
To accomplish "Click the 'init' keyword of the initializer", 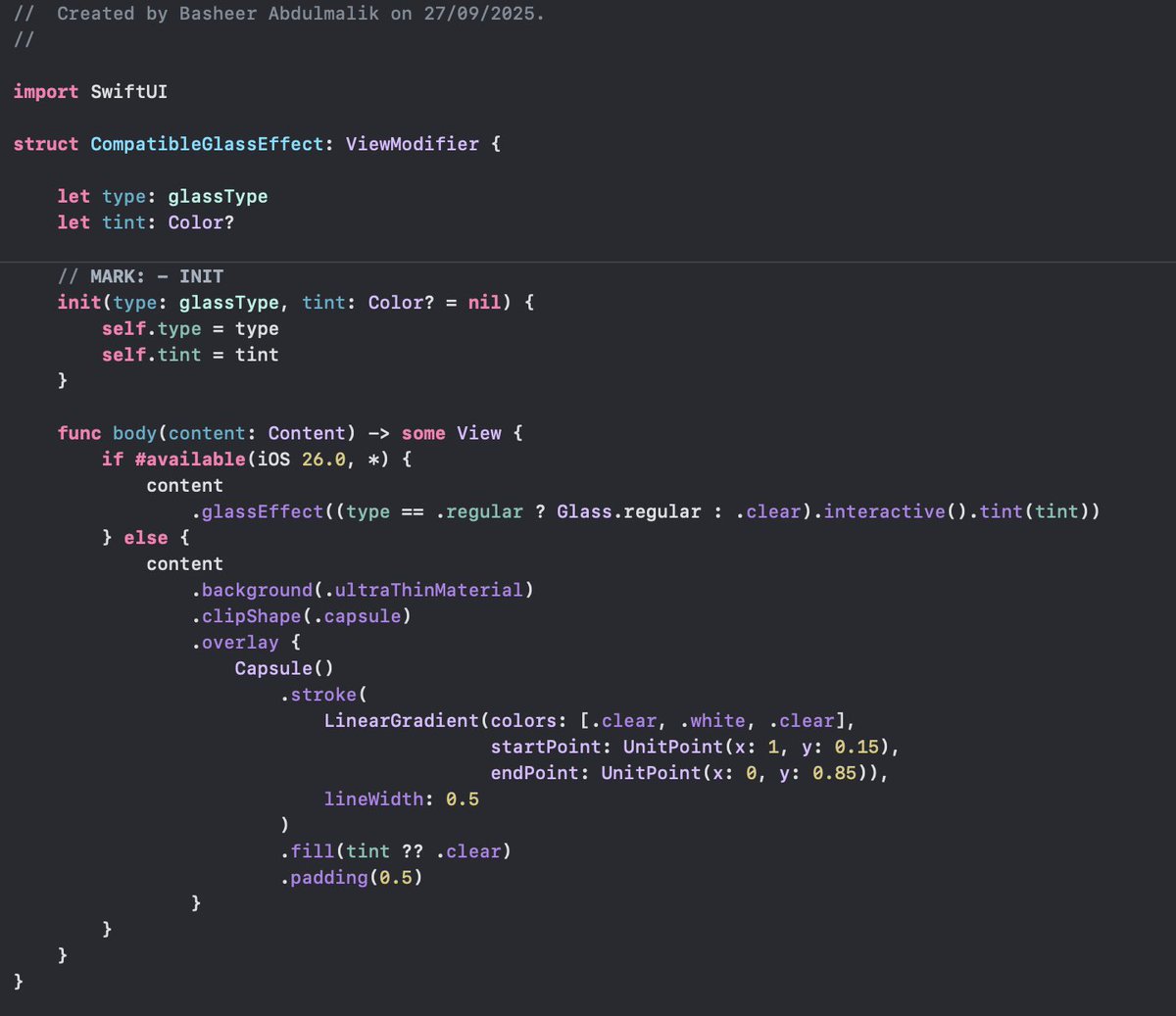I will [x=79, y=302].
